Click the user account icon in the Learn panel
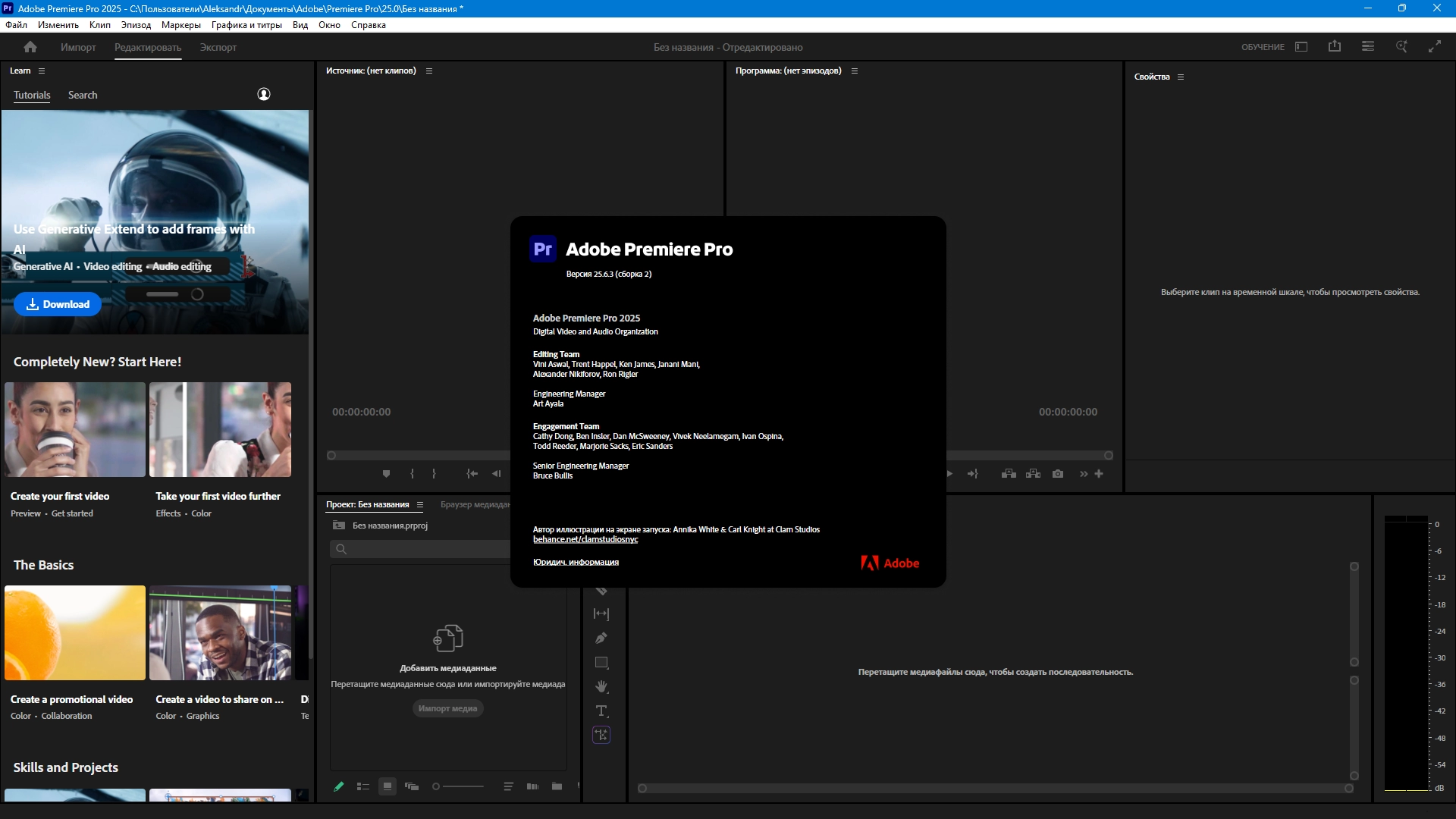This screenshot has height=819, width=1456. (x=264, y=94)
